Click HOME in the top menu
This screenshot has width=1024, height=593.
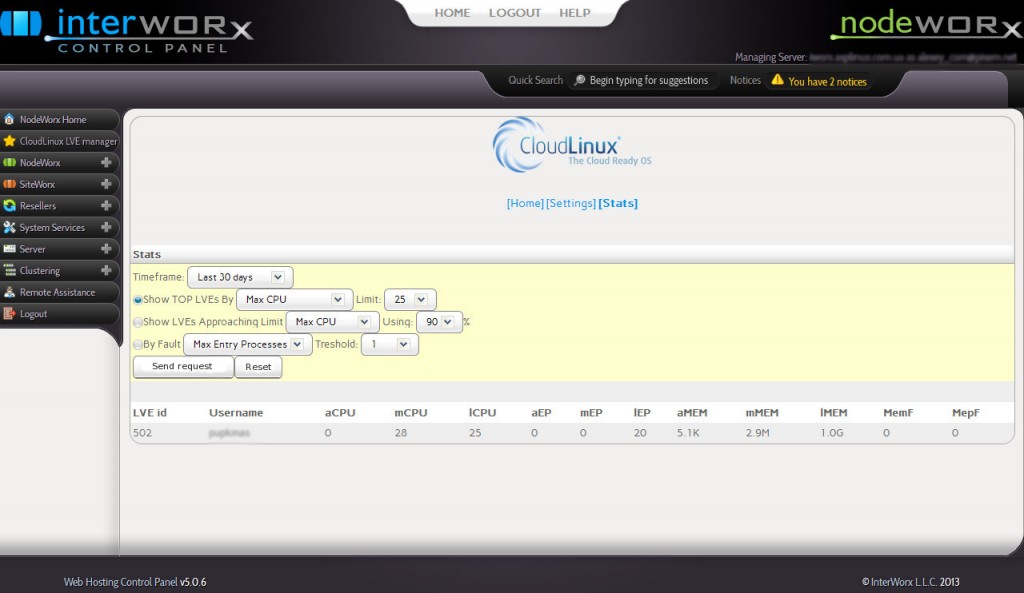[453, 13]
